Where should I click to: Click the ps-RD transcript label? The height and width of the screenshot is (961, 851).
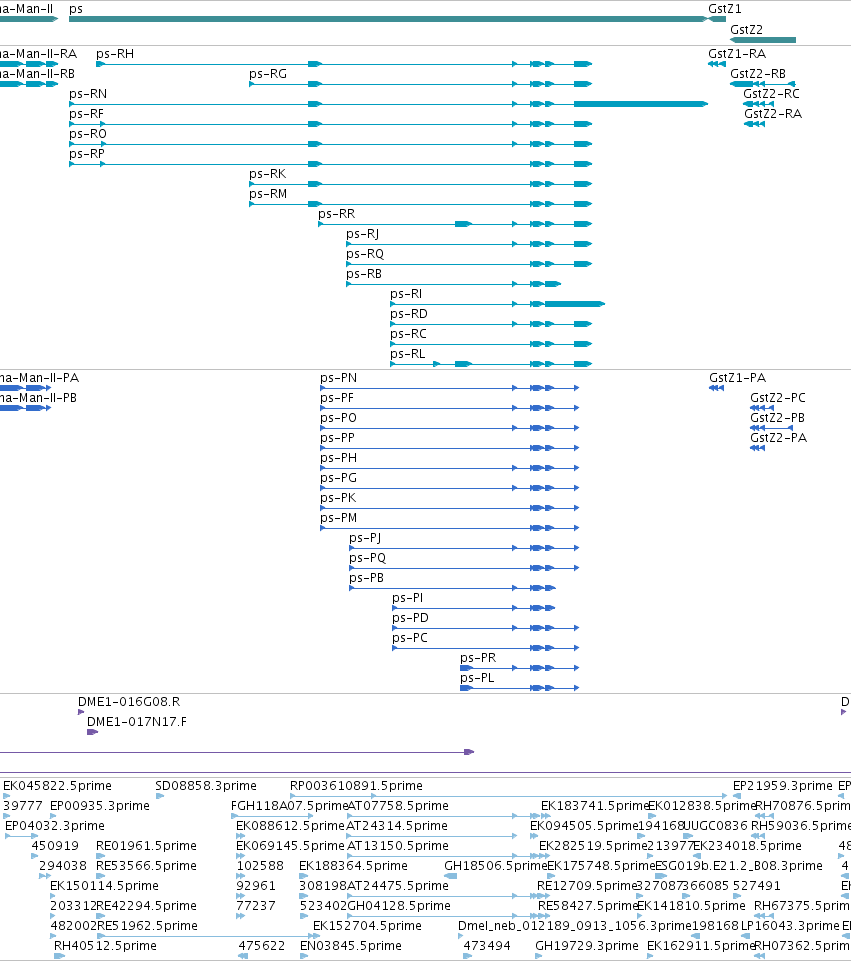pyautogui.click(x=409, y=314)
